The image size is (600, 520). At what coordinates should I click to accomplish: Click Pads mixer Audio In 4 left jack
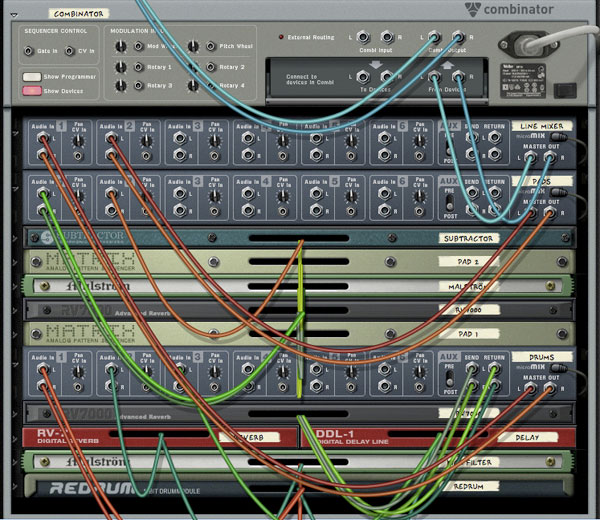248,193
